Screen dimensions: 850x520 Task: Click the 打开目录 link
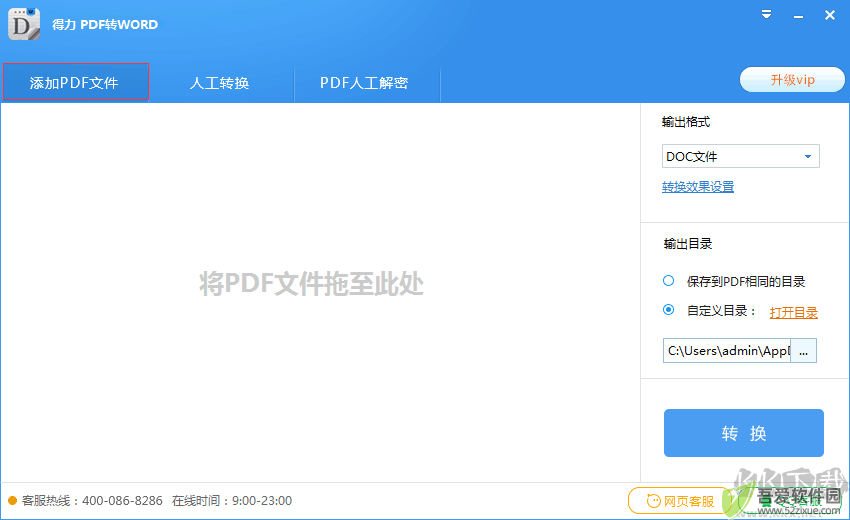click(x=794, y=312)
